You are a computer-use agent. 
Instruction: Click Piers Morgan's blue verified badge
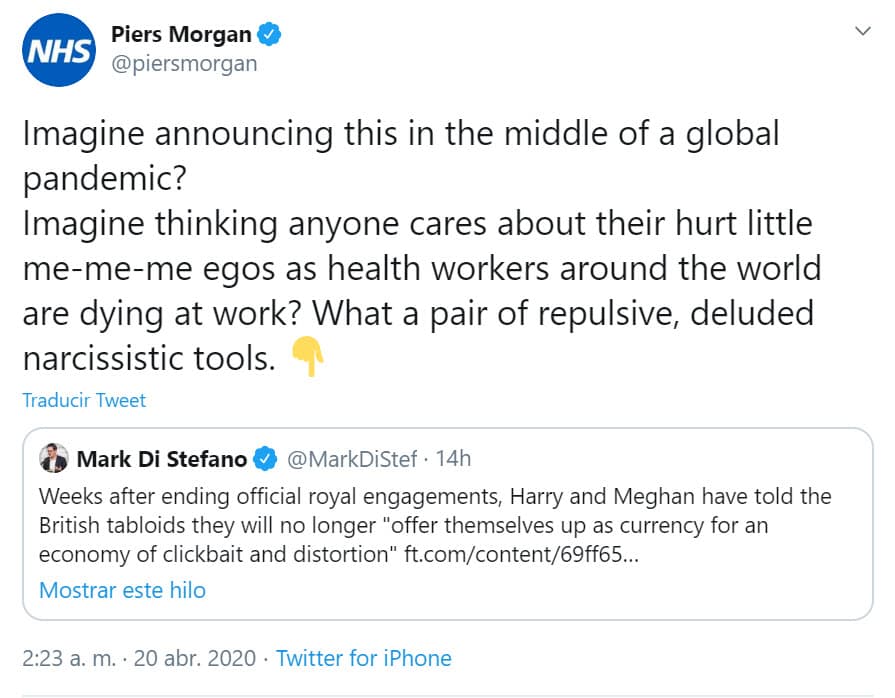tap(267, 33)
